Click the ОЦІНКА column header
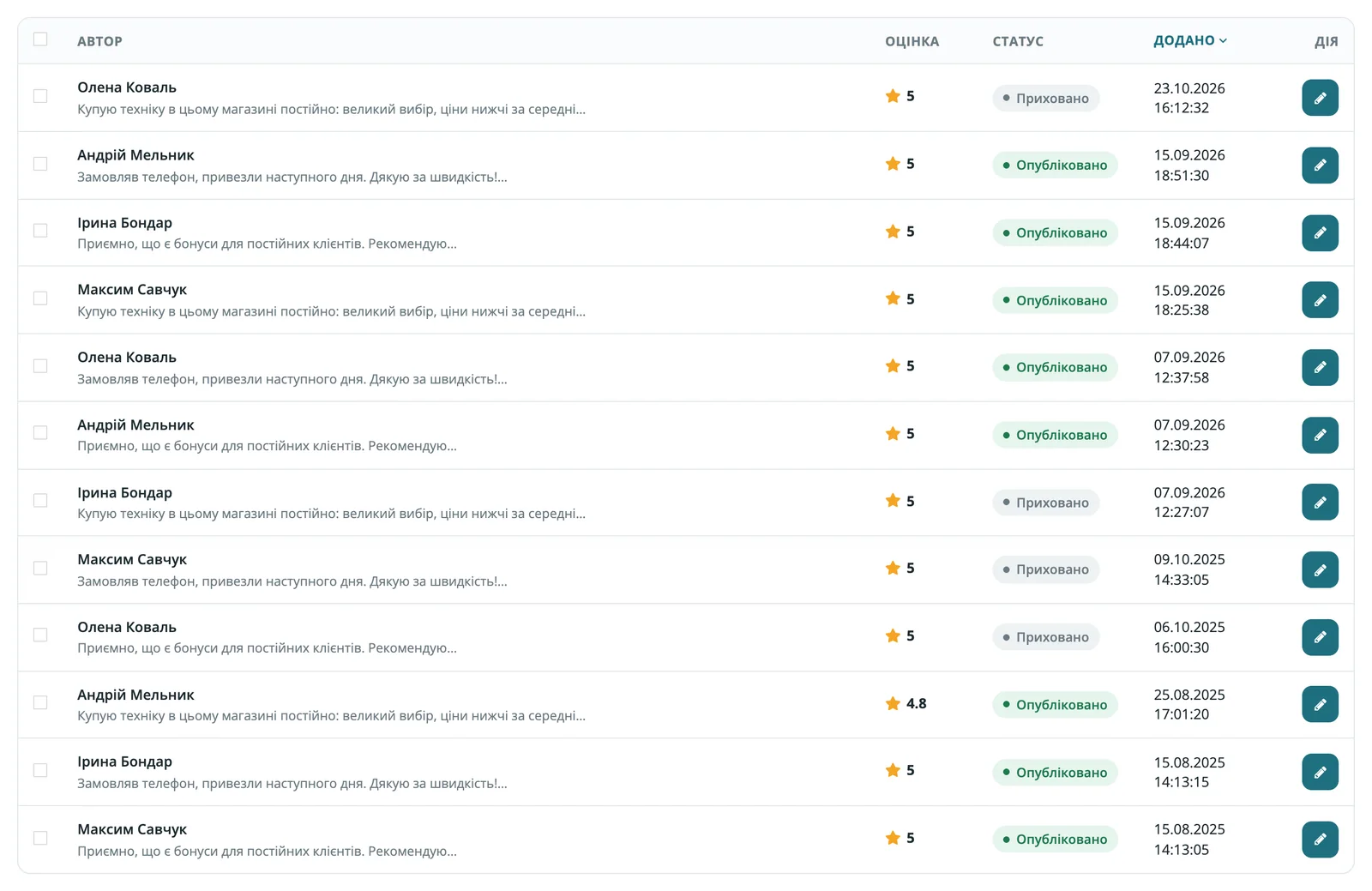Screen dimensions: 1372x891 pyautogui.click(x=912, y=41)
